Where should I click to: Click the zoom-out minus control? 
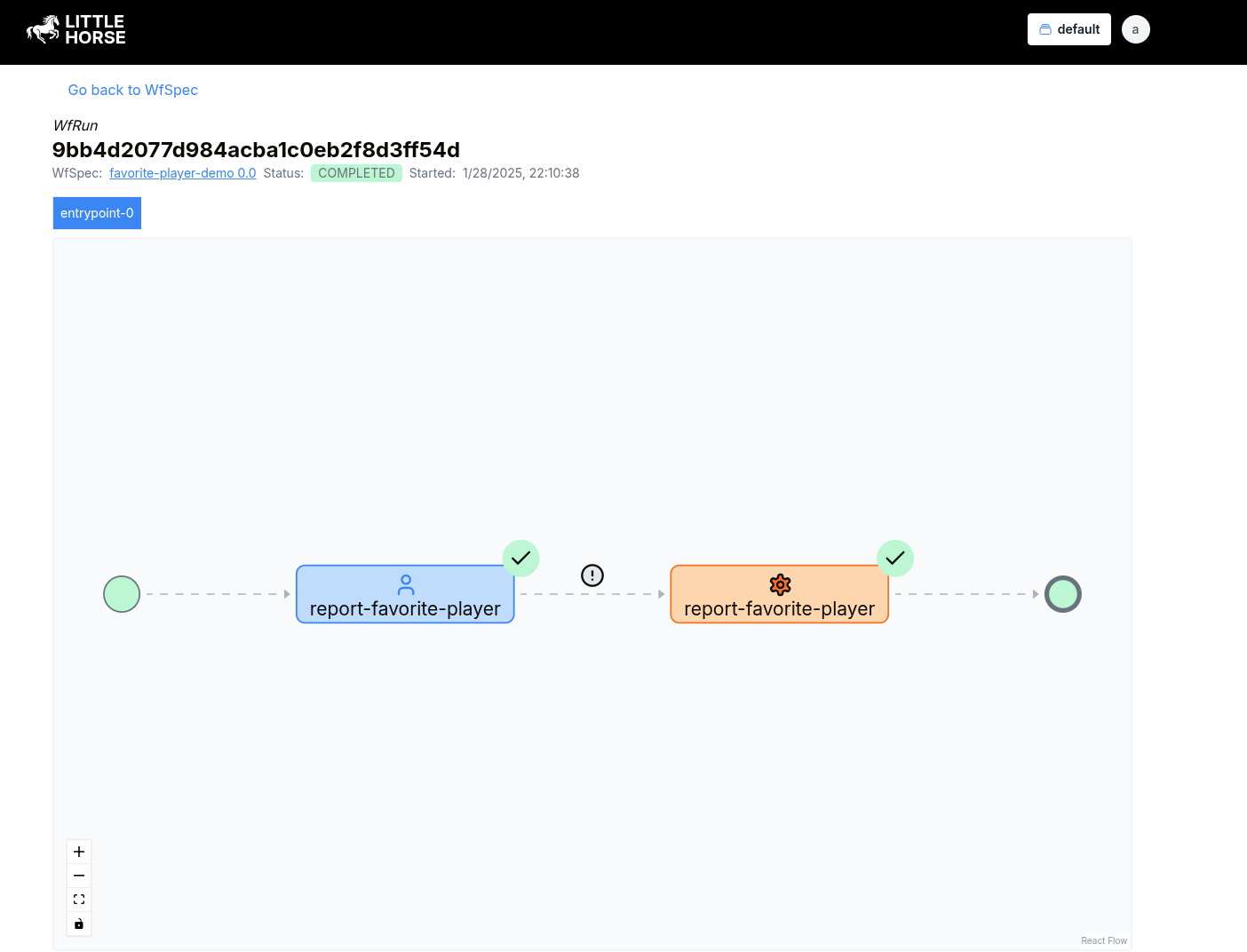[78, 875]
